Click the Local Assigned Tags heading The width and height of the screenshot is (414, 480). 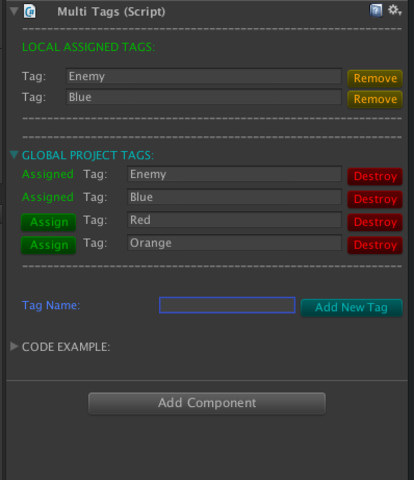click(x=88, y=47)
